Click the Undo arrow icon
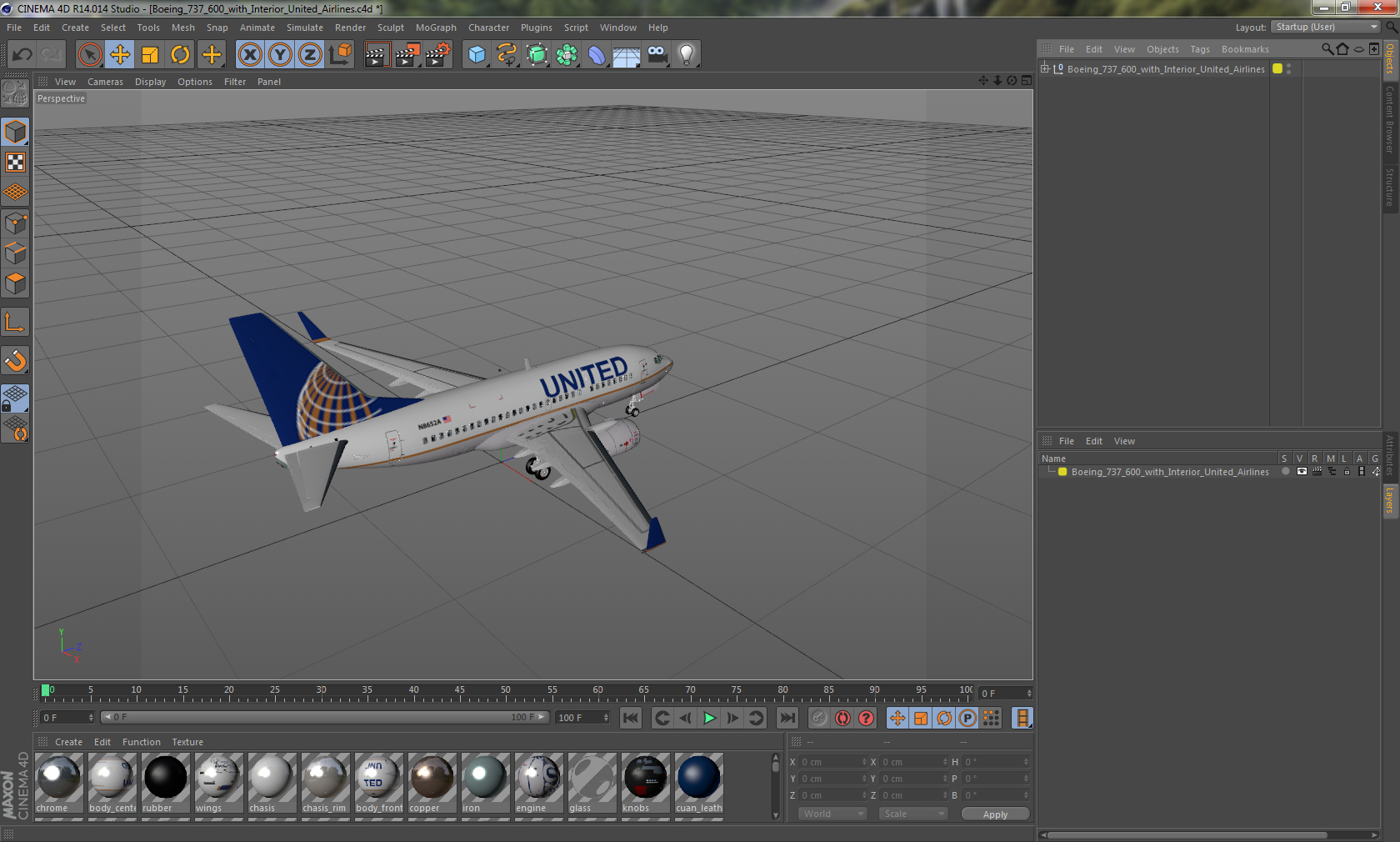 (x=22, y=55)
